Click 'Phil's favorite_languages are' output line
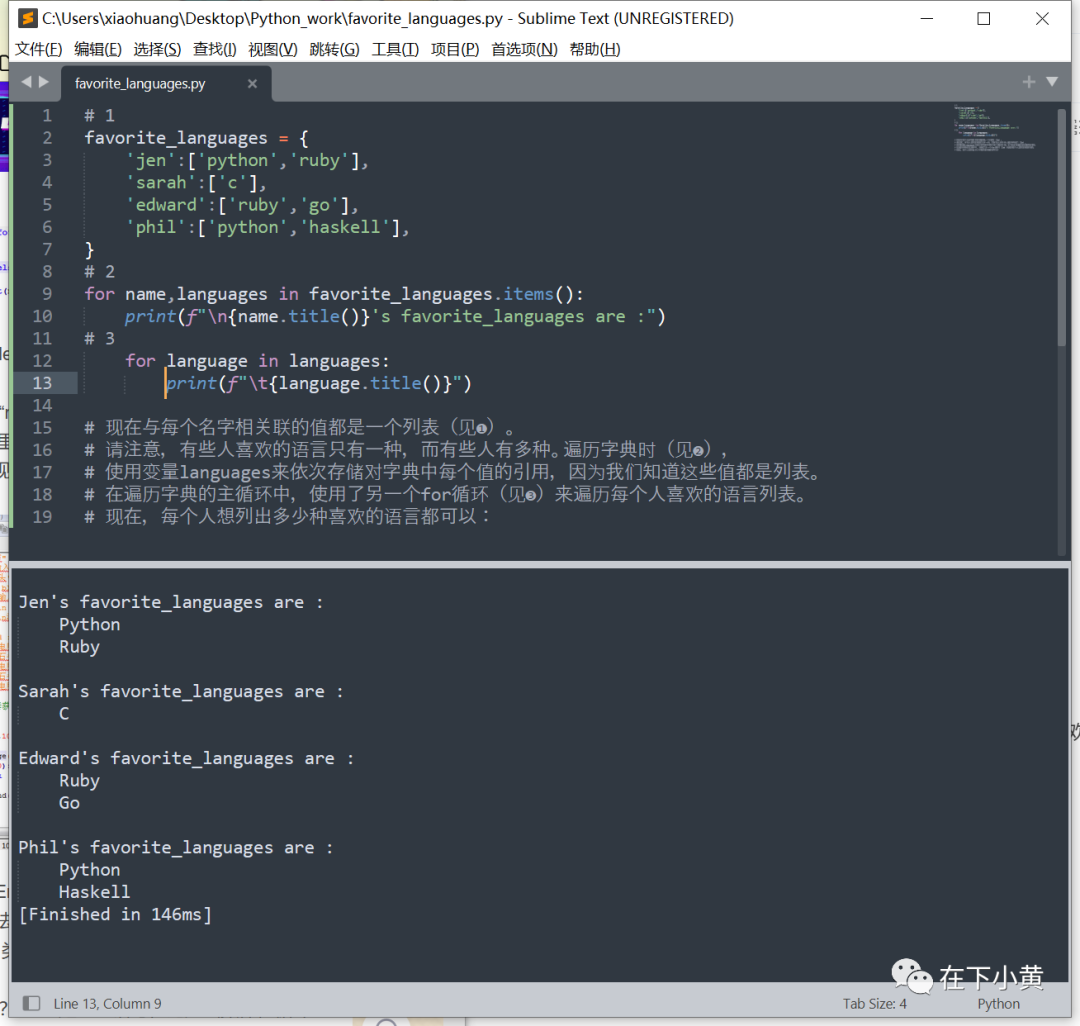The height and width of the screenshot is (1026, 1080). [x=176, y=848]
